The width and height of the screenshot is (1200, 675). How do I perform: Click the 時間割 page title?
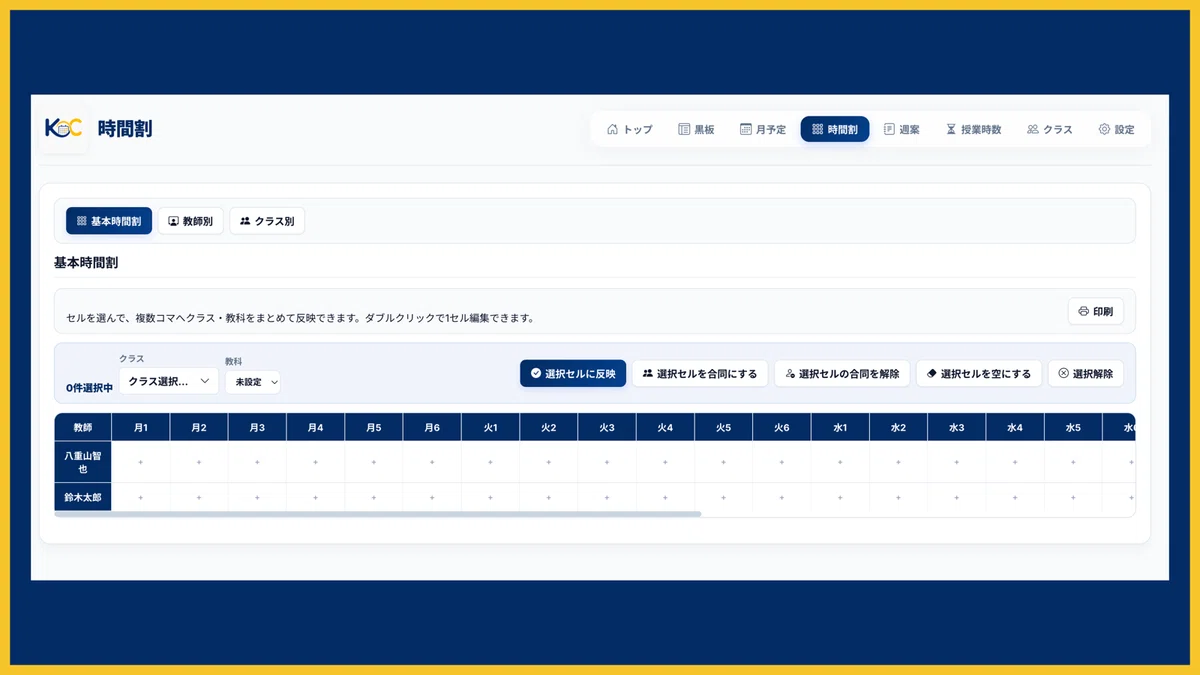click(125, 129)
